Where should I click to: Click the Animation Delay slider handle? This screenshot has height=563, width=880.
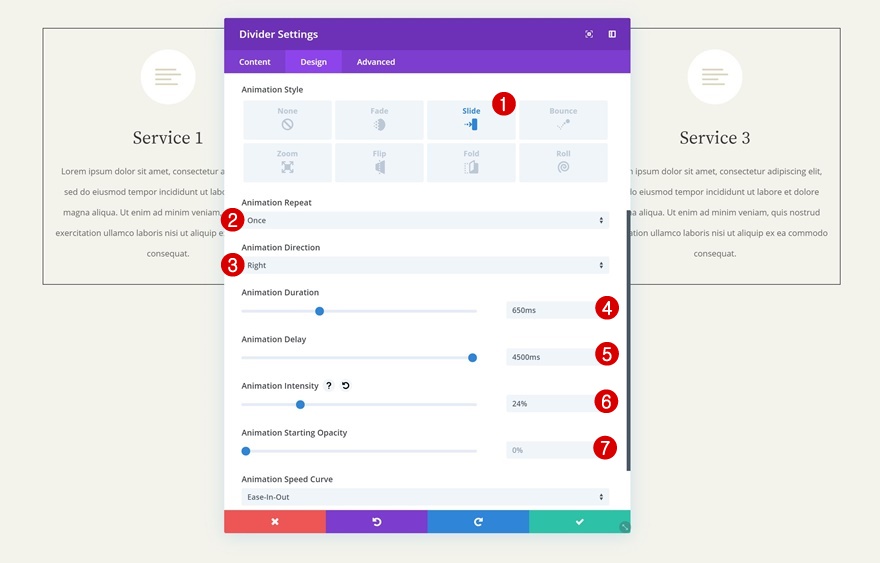tap(473, 358)
